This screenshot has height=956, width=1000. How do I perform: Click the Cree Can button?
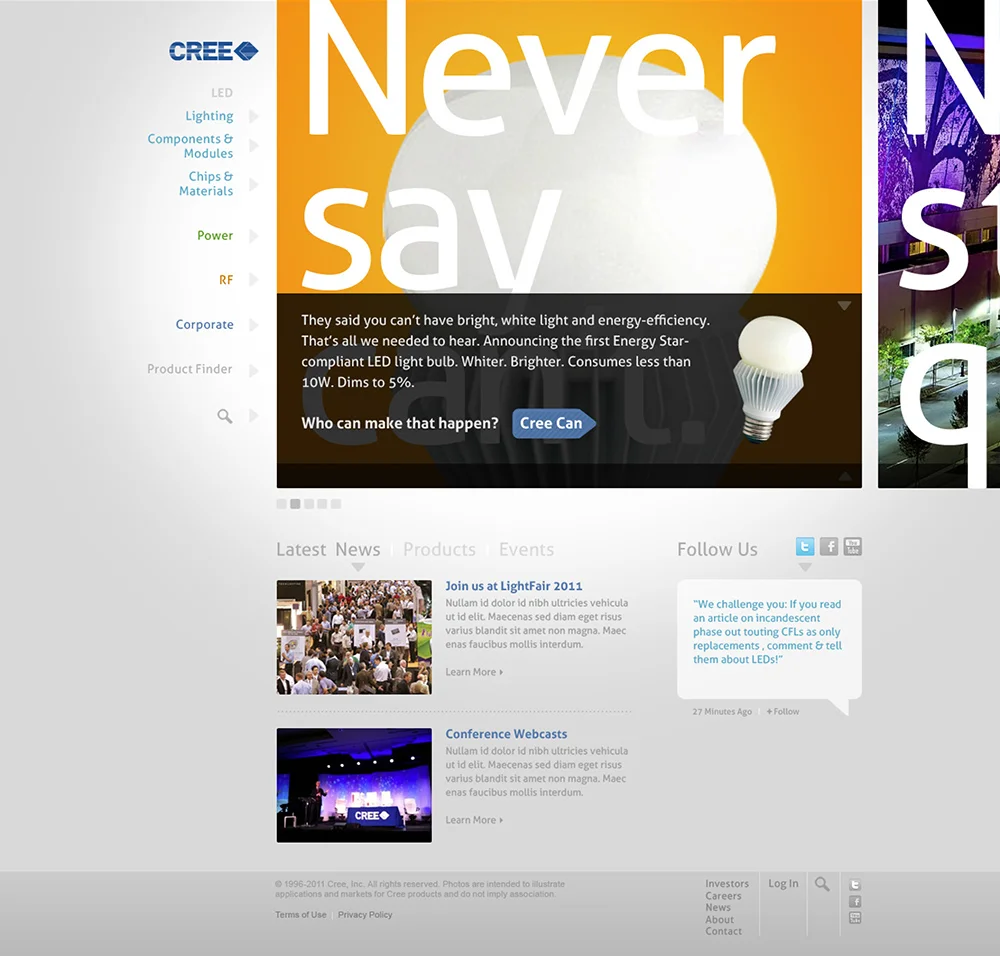pos(554,423)
